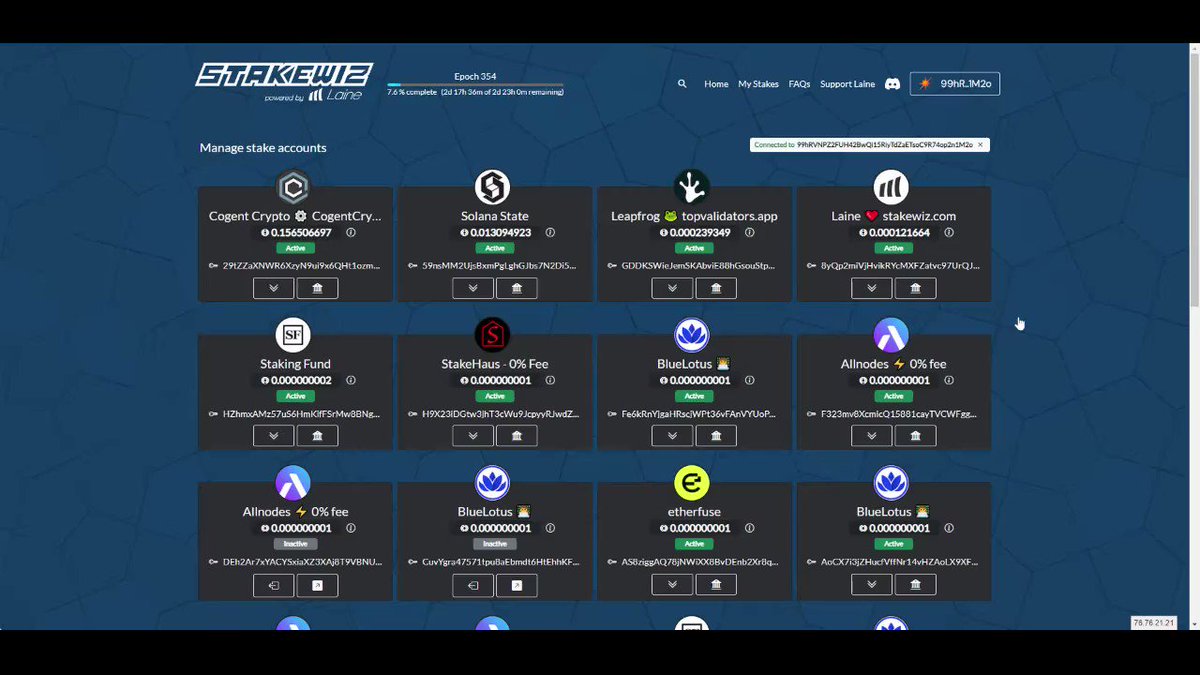This screenshot has width=1200, height=675.
Task: Click Inactive badge on Allnodes DEh2Ar7 card
Action: tap(295, 544)
